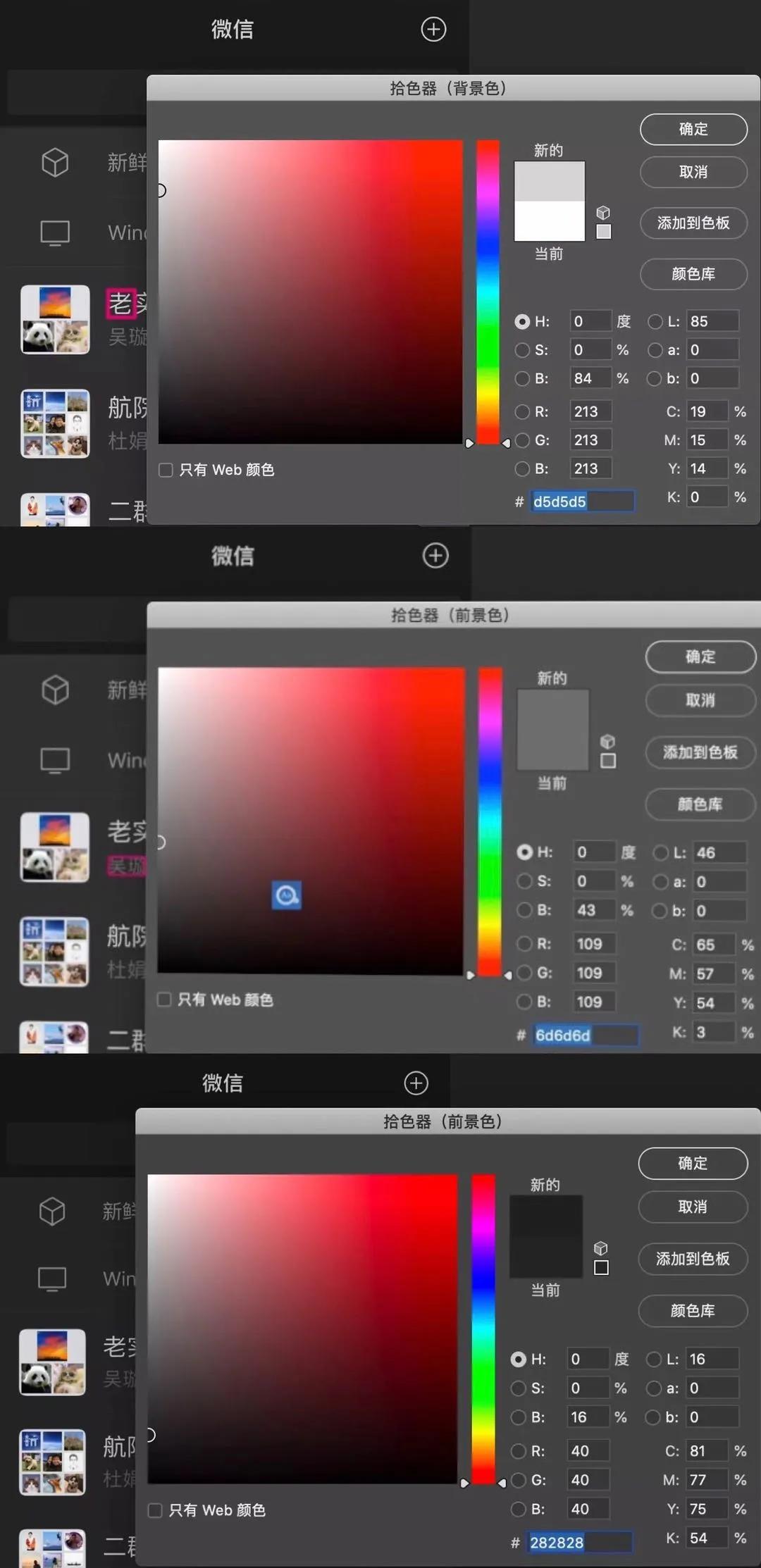761x1568 pixels.
Task: Click inside the red color field of 背景色 picker
Action: point(311,292)
